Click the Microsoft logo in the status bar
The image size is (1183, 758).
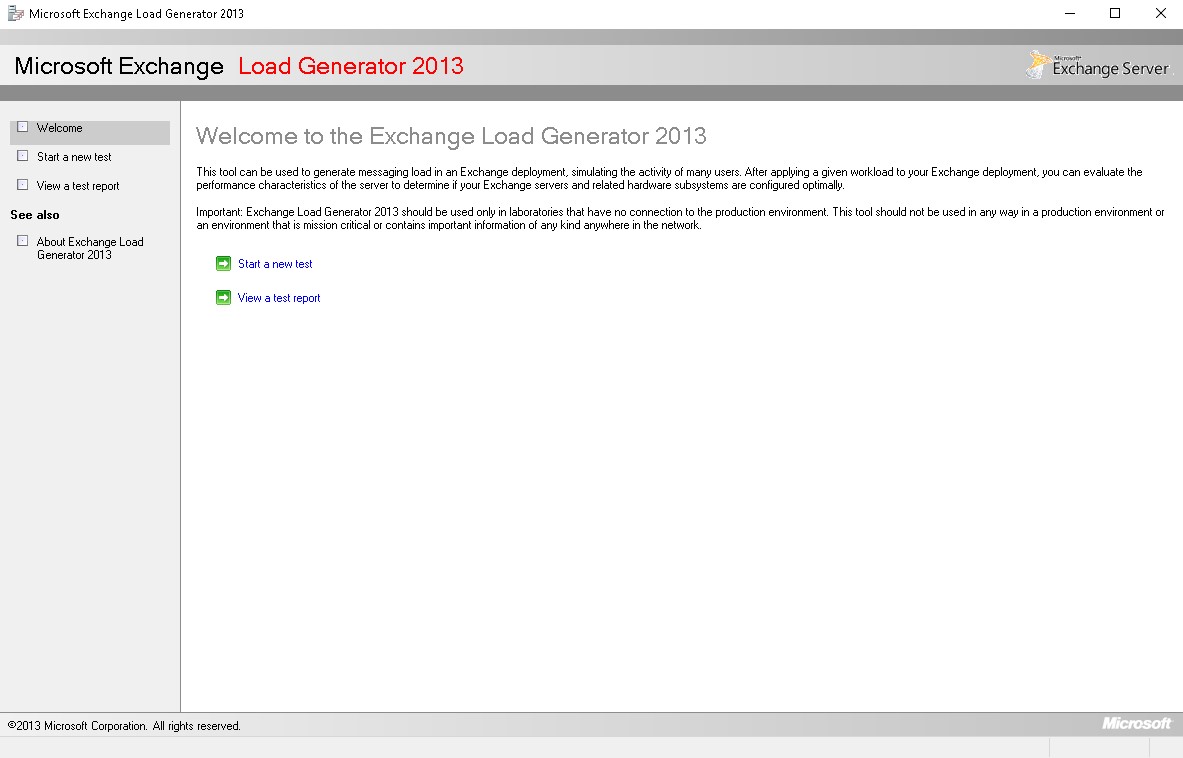pyautogui.click(x=1138, y=723)
